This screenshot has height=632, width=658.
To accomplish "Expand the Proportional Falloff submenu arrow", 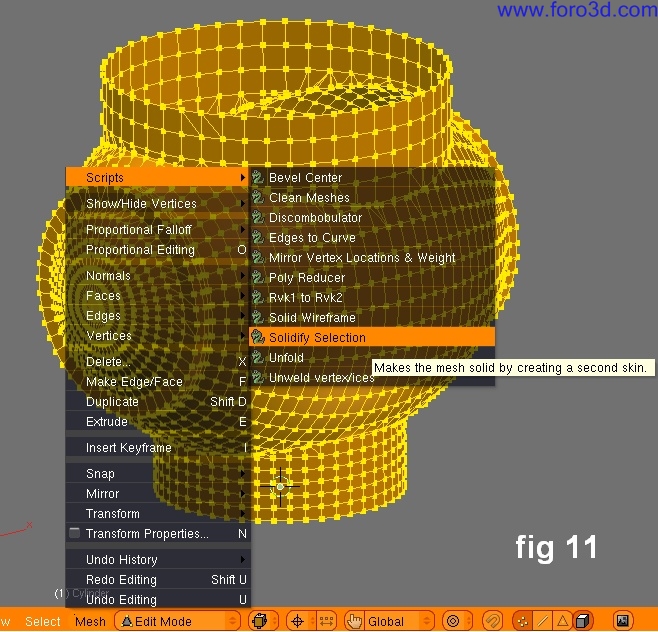I will coord(243,230).
